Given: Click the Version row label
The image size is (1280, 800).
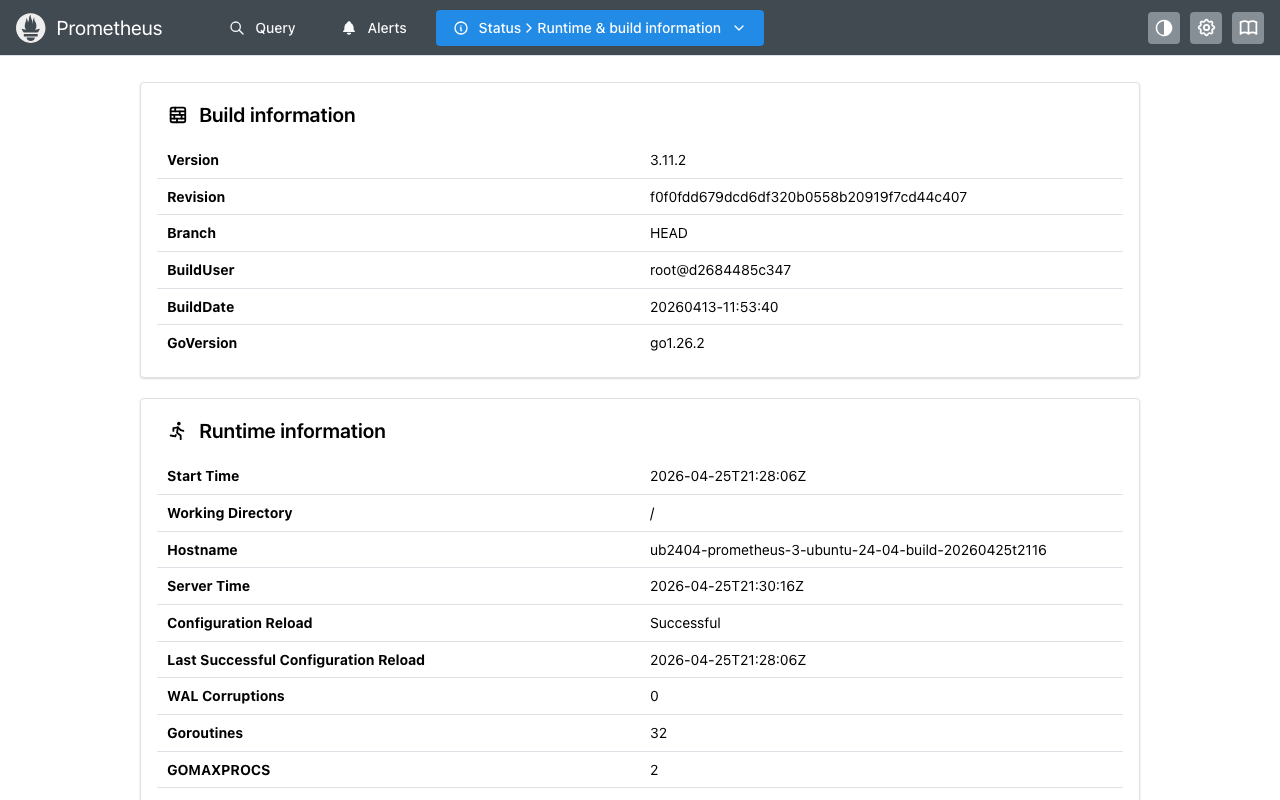Looking at the screenshot, I should point(193,160).
